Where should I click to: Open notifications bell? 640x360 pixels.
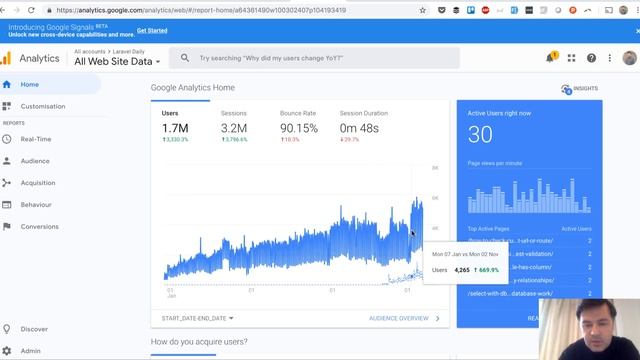(551, 58)
